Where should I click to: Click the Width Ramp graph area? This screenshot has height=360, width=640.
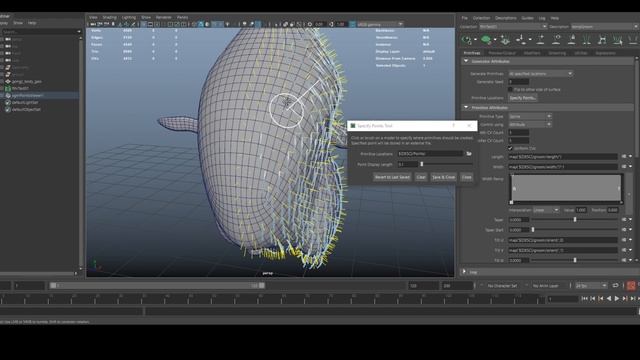click(x=567, y=188)
